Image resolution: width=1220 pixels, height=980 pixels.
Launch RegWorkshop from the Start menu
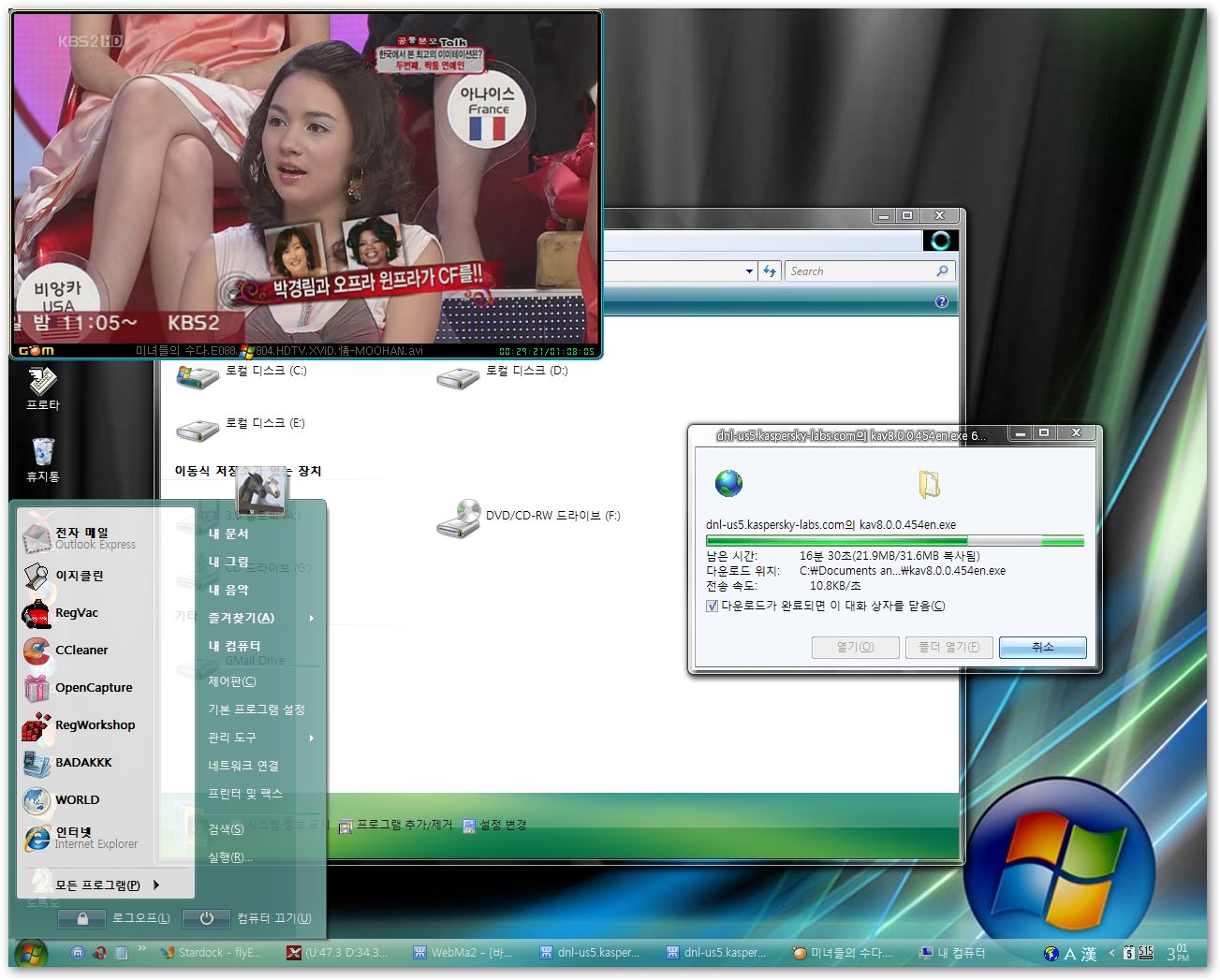click(x=94, y=725)
